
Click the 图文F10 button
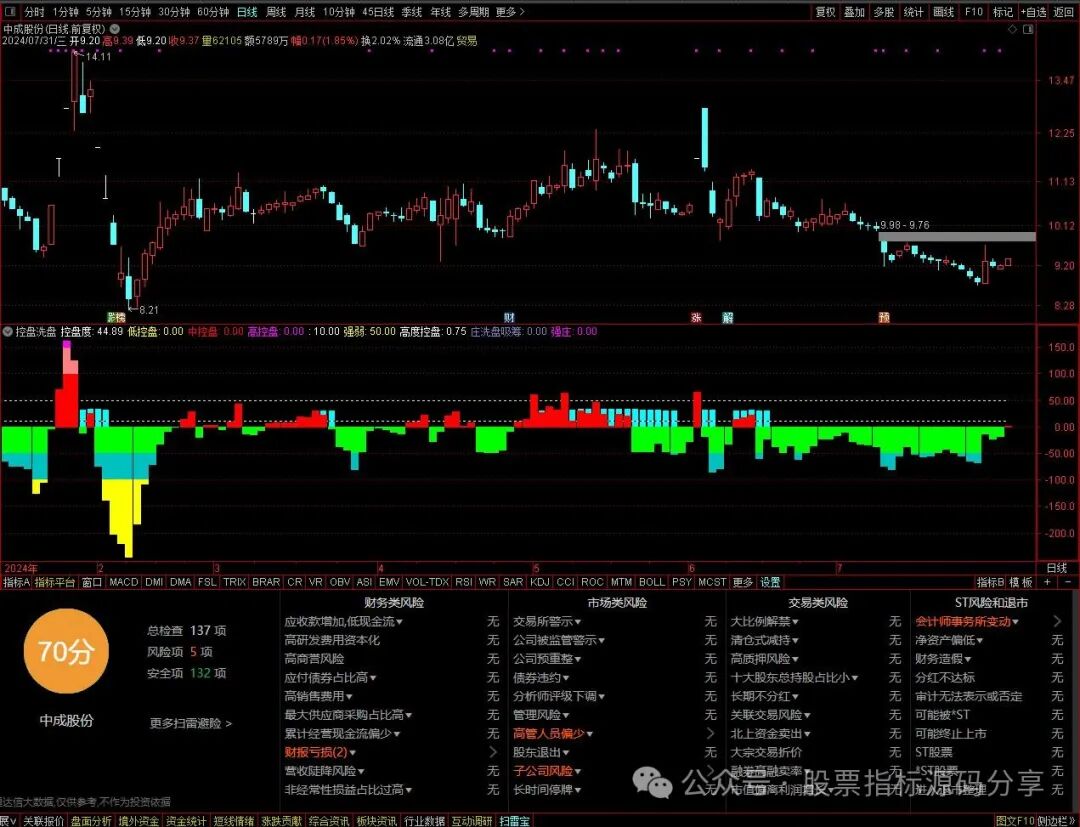(1015, 821)
